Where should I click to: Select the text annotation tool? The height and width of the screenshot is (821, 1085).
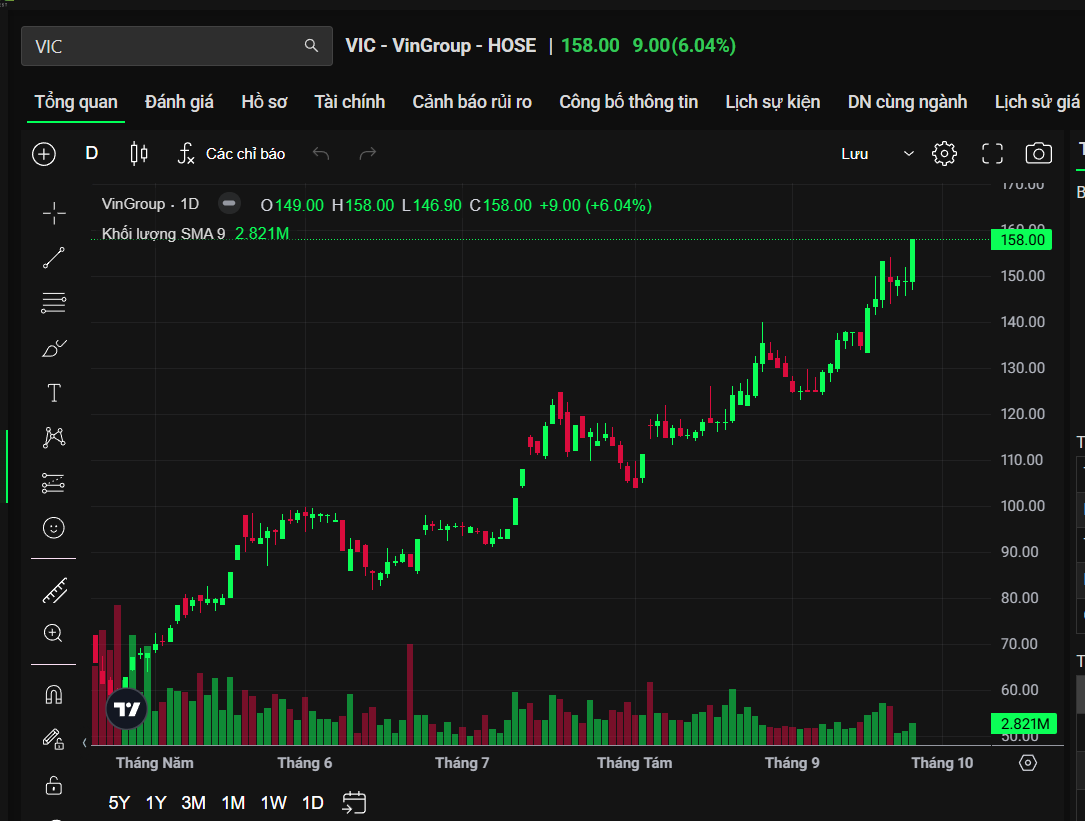pyautogui.click(x=54, y=393)
